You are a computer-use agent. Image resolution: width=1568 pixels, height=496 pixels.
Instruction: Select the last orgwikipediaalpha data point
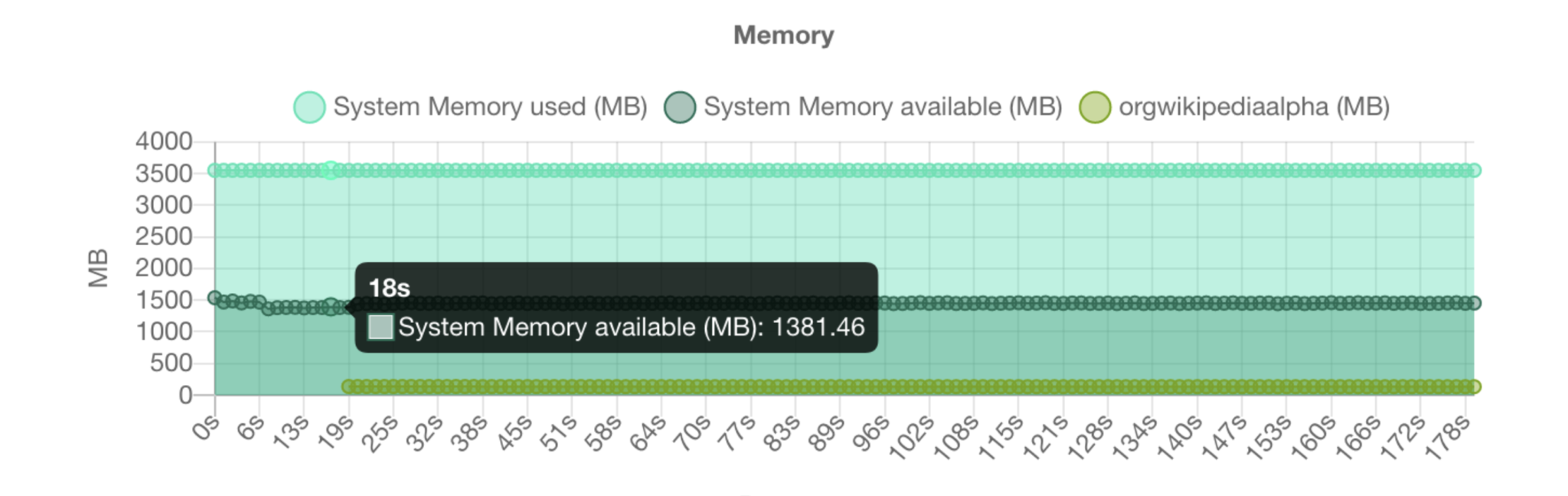point(1475,387)
